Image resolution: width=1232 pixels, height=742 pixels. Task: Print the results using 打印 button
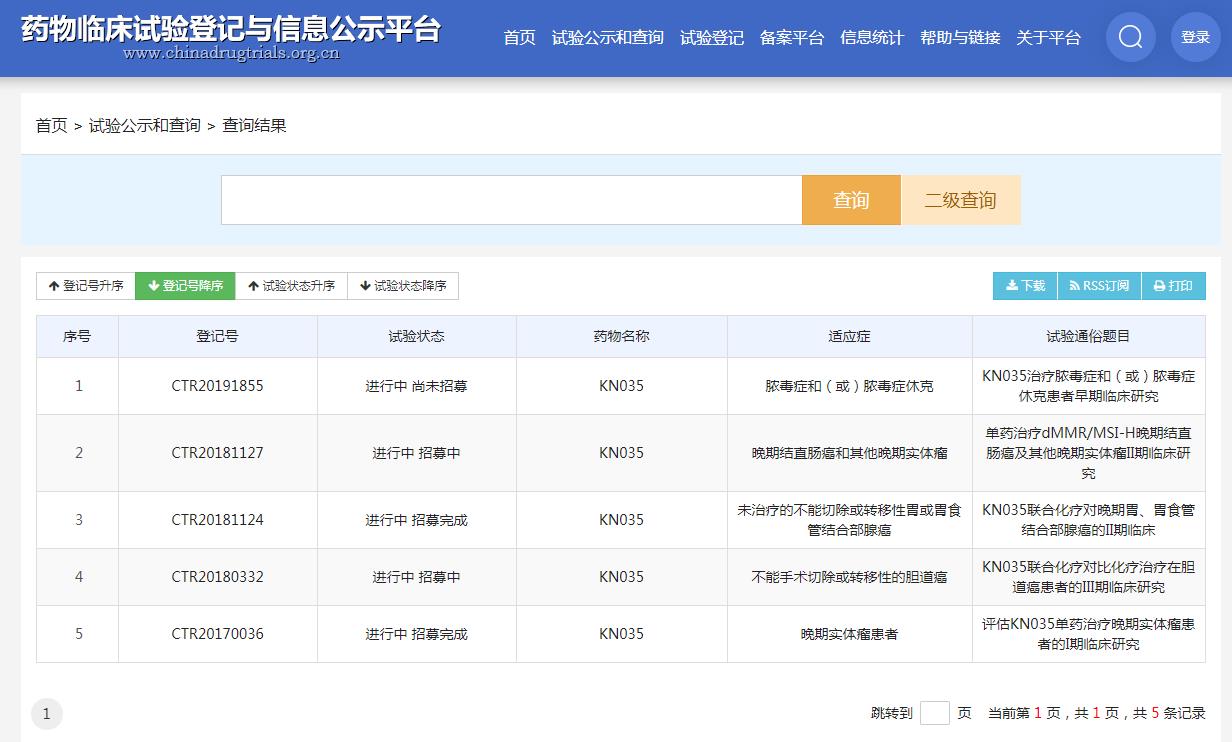click(x=1173, y=286)
